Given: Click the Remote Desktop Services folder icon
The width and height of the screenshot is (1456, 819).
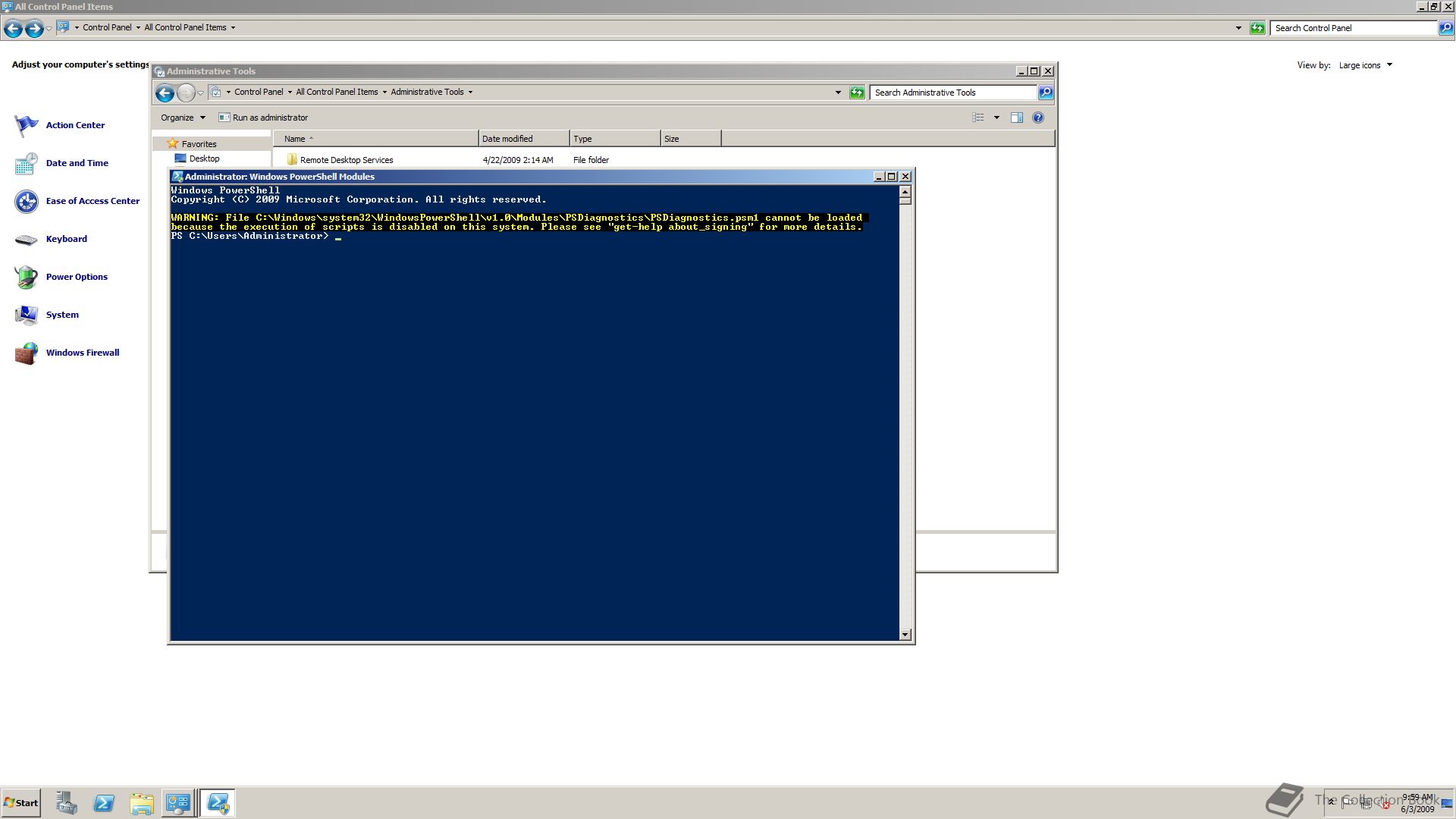Looking at the screenshot, I should (x=292, y=160).
